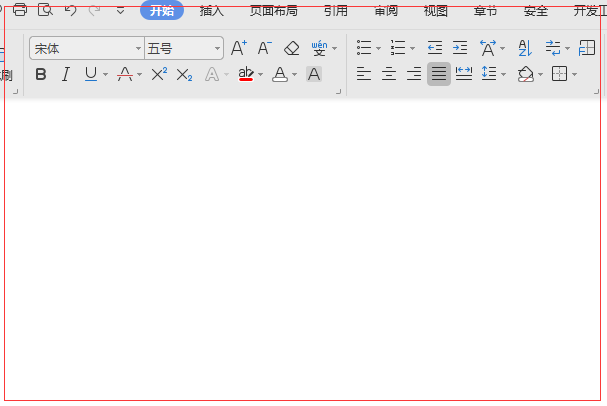Click line spacing icon

489,74
